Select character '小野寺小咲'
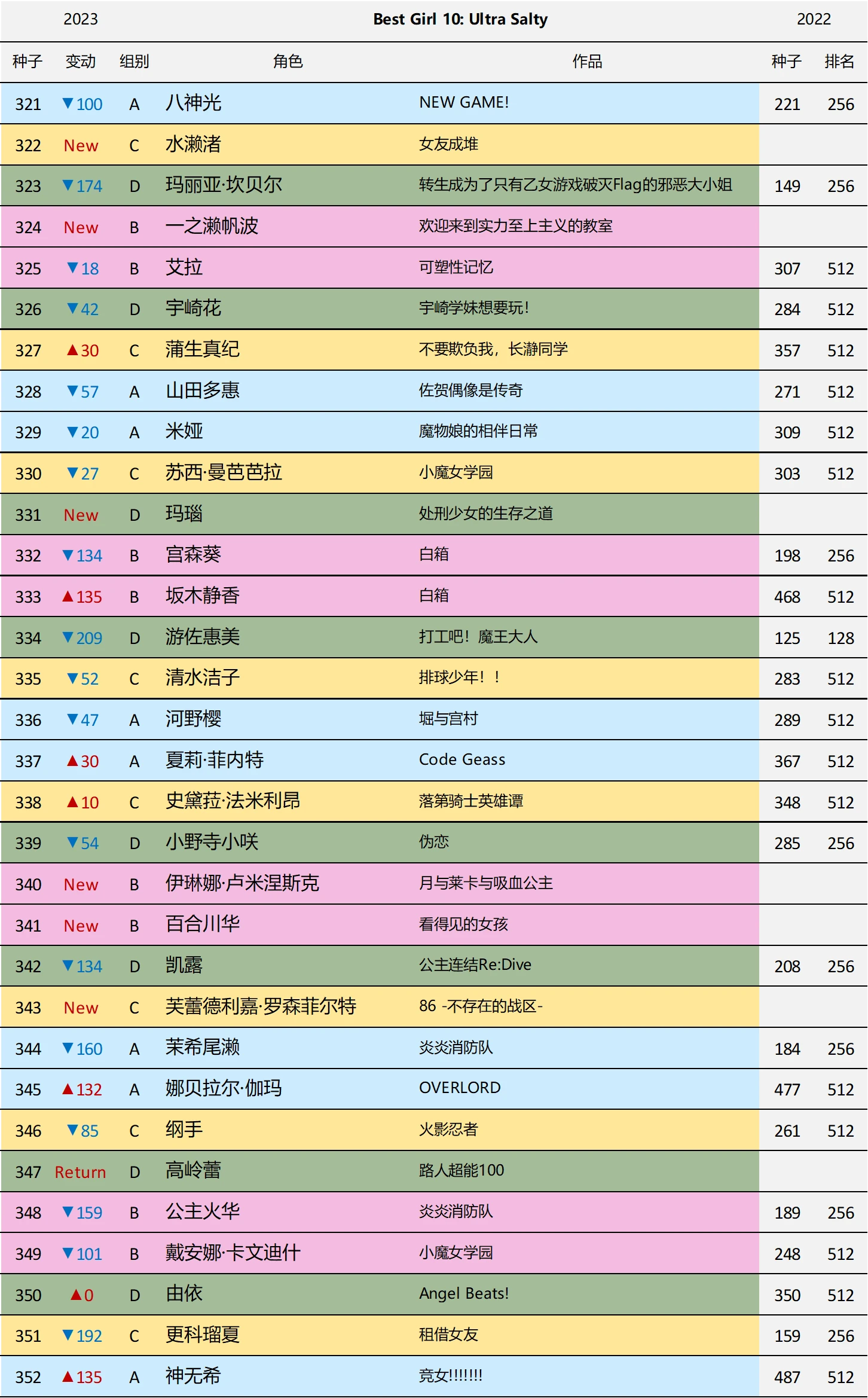This screenshot has height=1398, width=868. pyautogui.click(x=212, y=843)
